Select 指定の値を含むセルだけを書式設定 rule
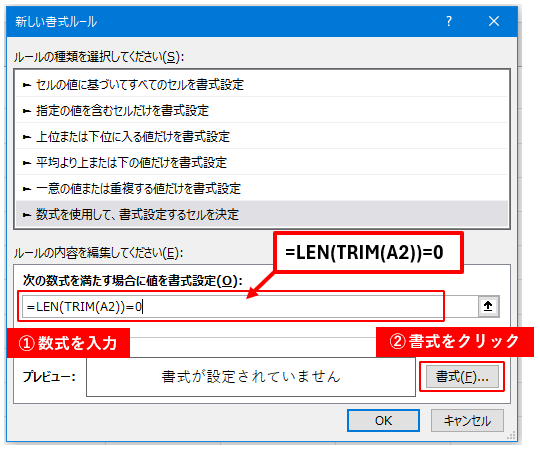The image size is (540, 452). (x=262, y=111)
